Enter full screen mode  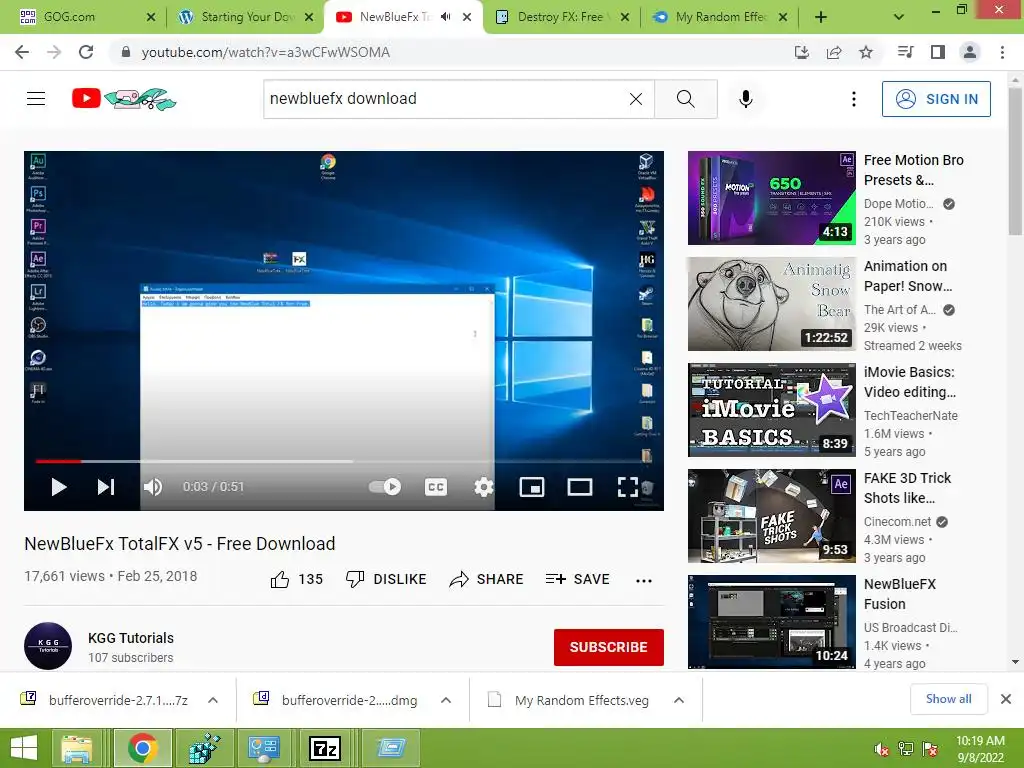point(628,487)
